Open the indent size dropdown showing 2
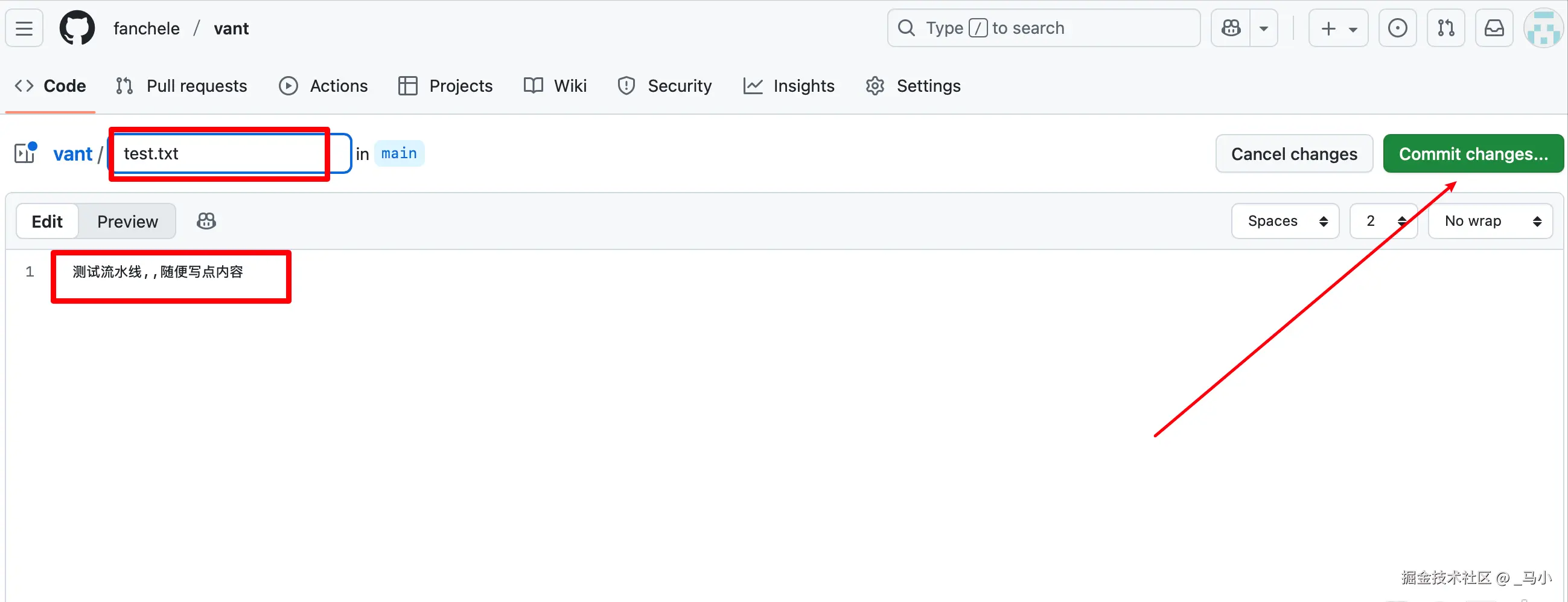 (x=1383, y=221)
